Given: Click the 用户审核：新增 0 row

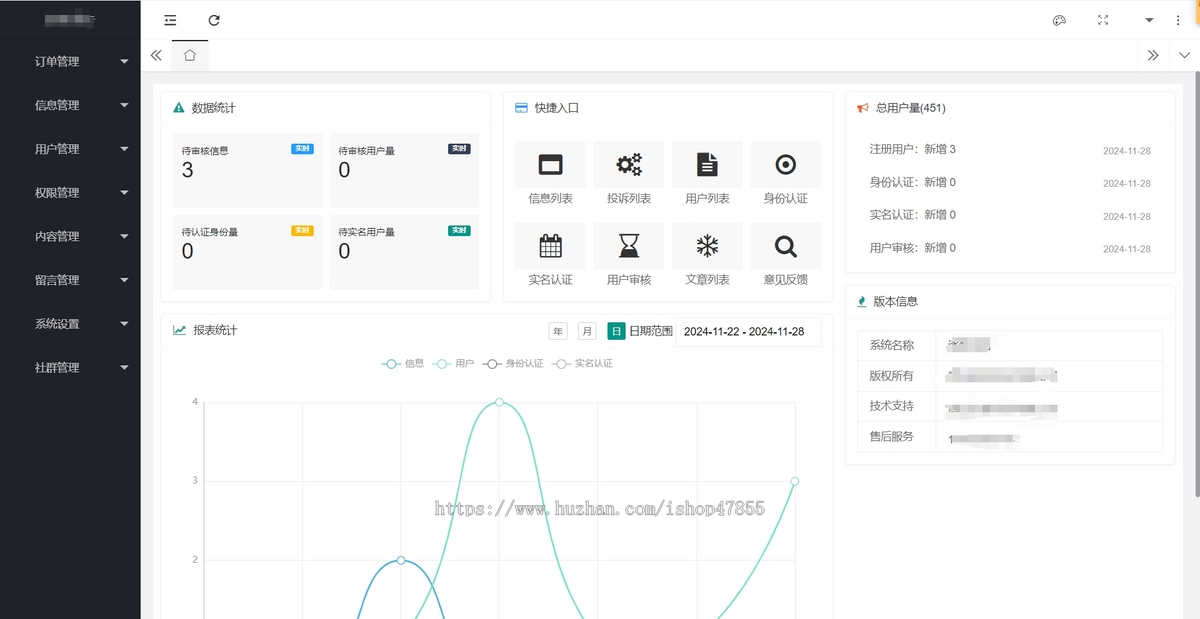Looking at the screenshot, I should 1010,248.
